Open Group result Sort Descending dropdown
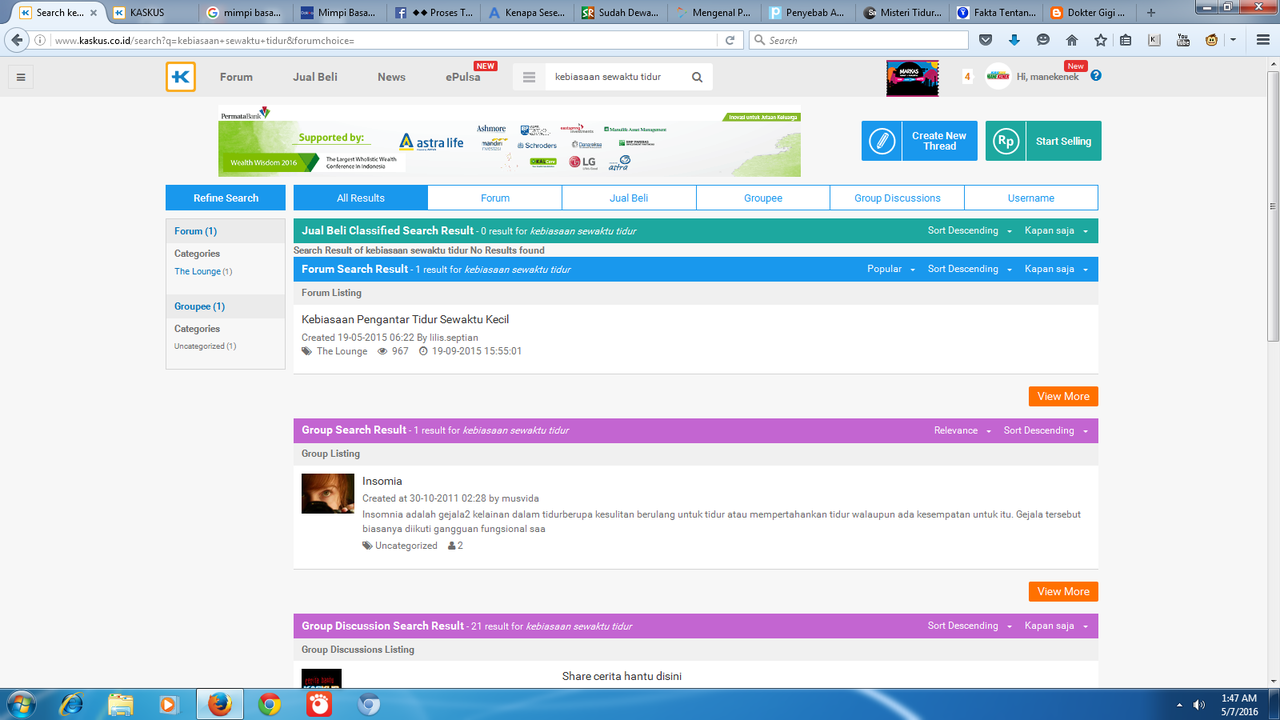The width and height of the screenshot is (1280, 720). coord(1046,431)
